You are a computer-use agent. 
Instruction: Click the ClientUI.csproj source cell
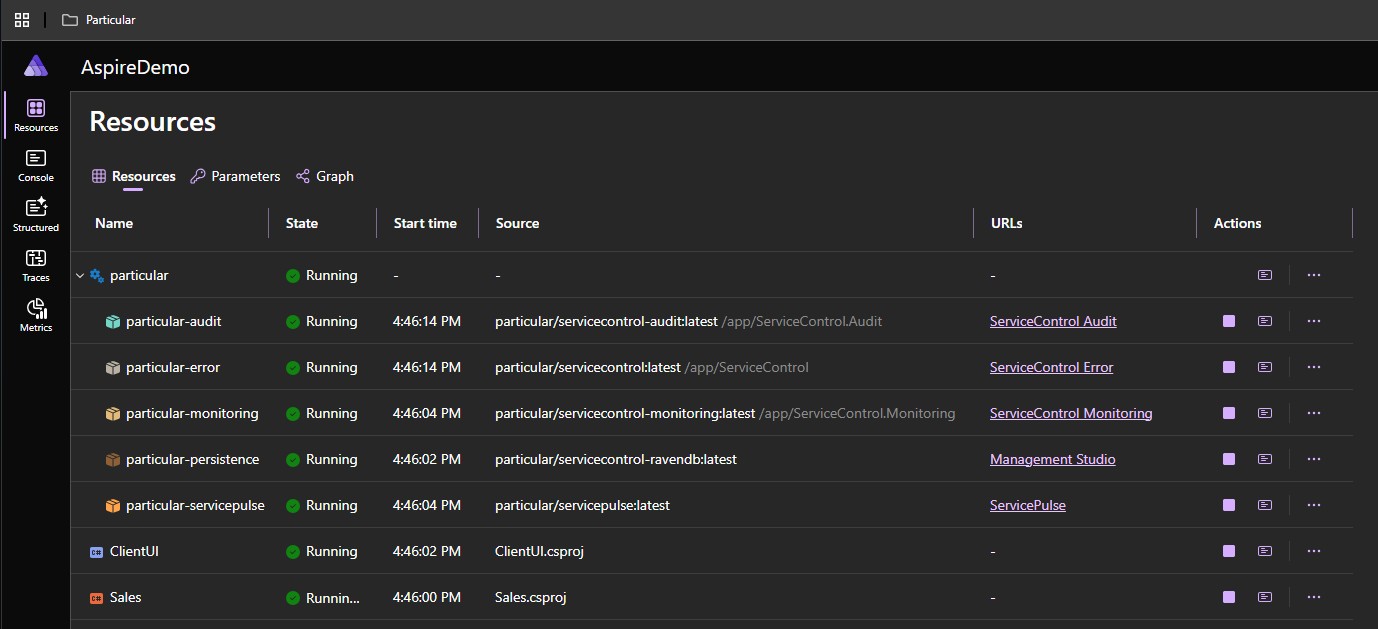tap(539, 551)
